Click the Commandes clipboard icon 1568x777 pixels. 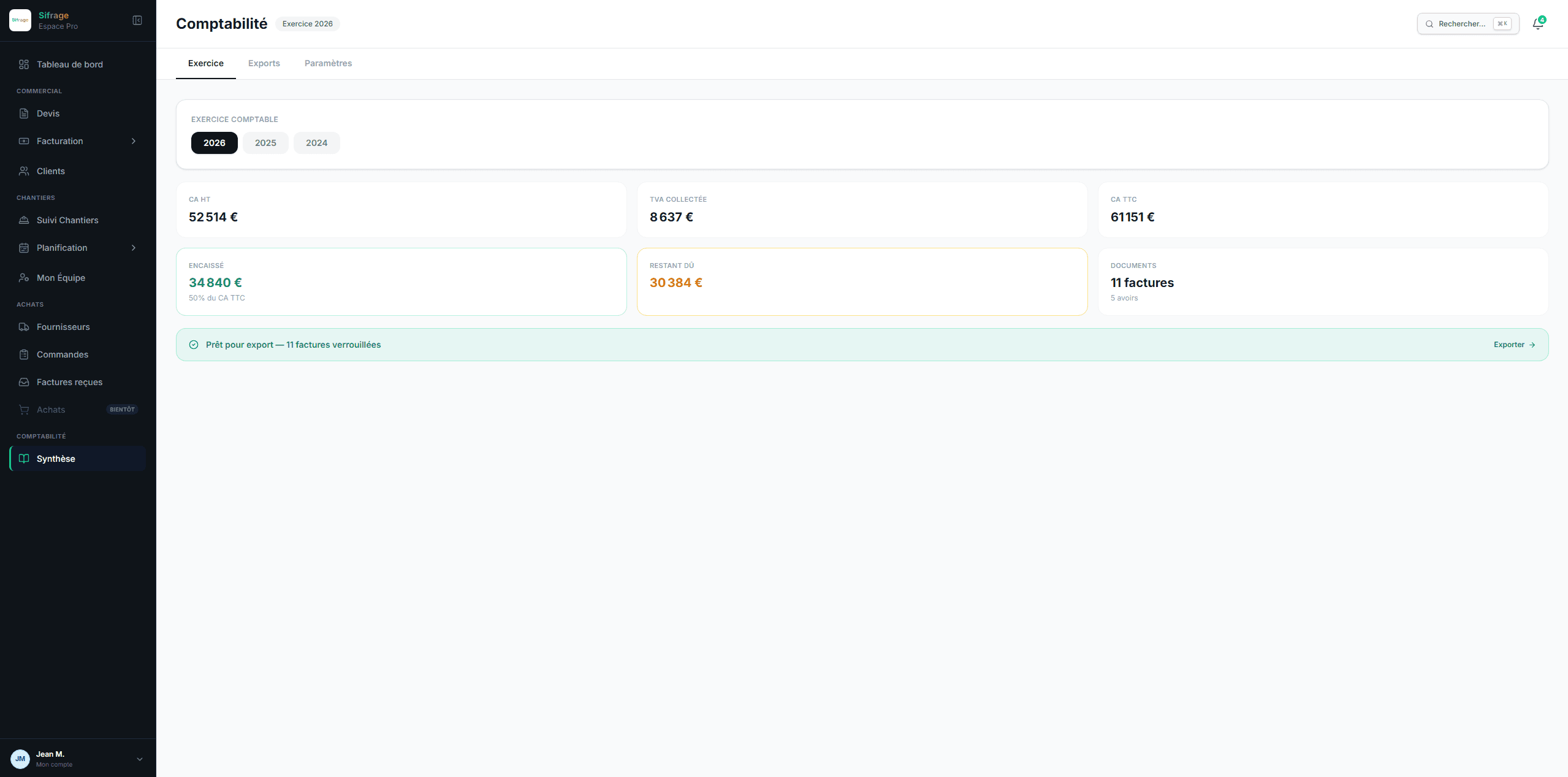24,354
